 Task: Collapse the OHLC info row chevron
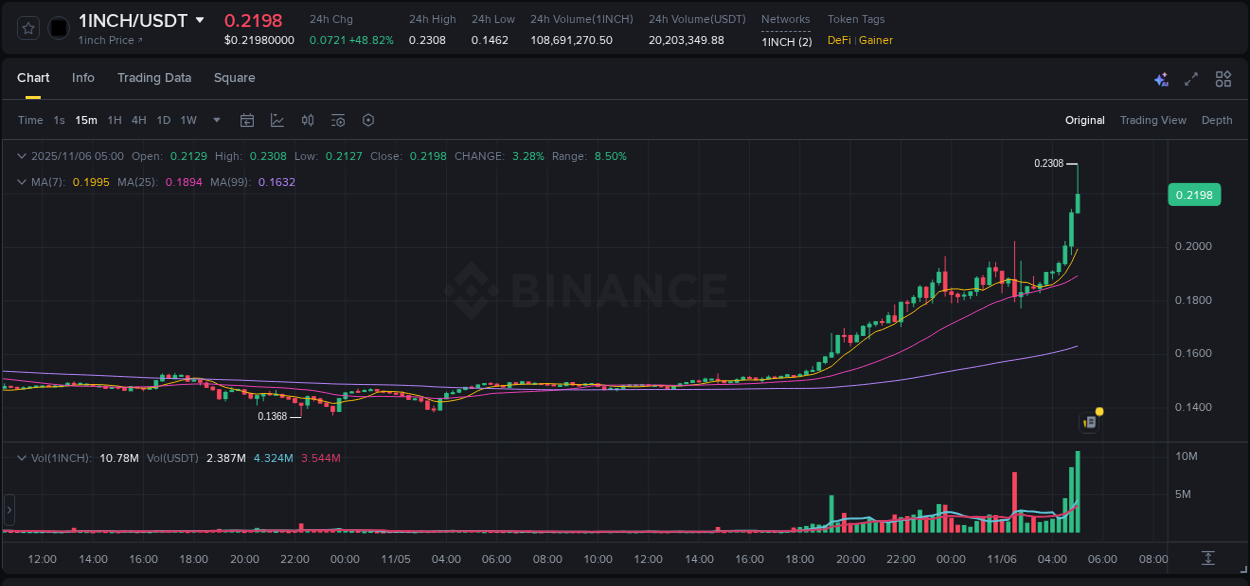(x=21, y=156)
